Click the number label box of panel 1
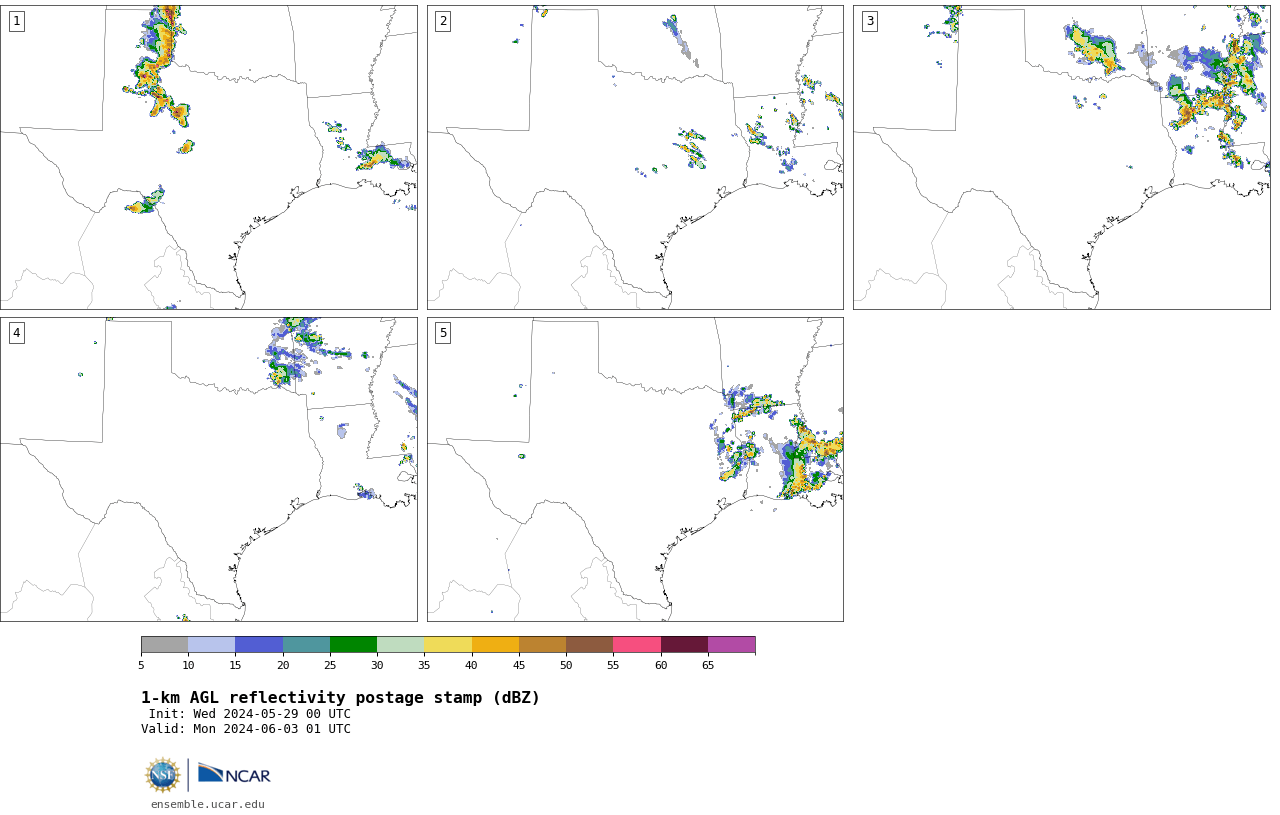Screen dimensions: 1280x815 point(16,21)
